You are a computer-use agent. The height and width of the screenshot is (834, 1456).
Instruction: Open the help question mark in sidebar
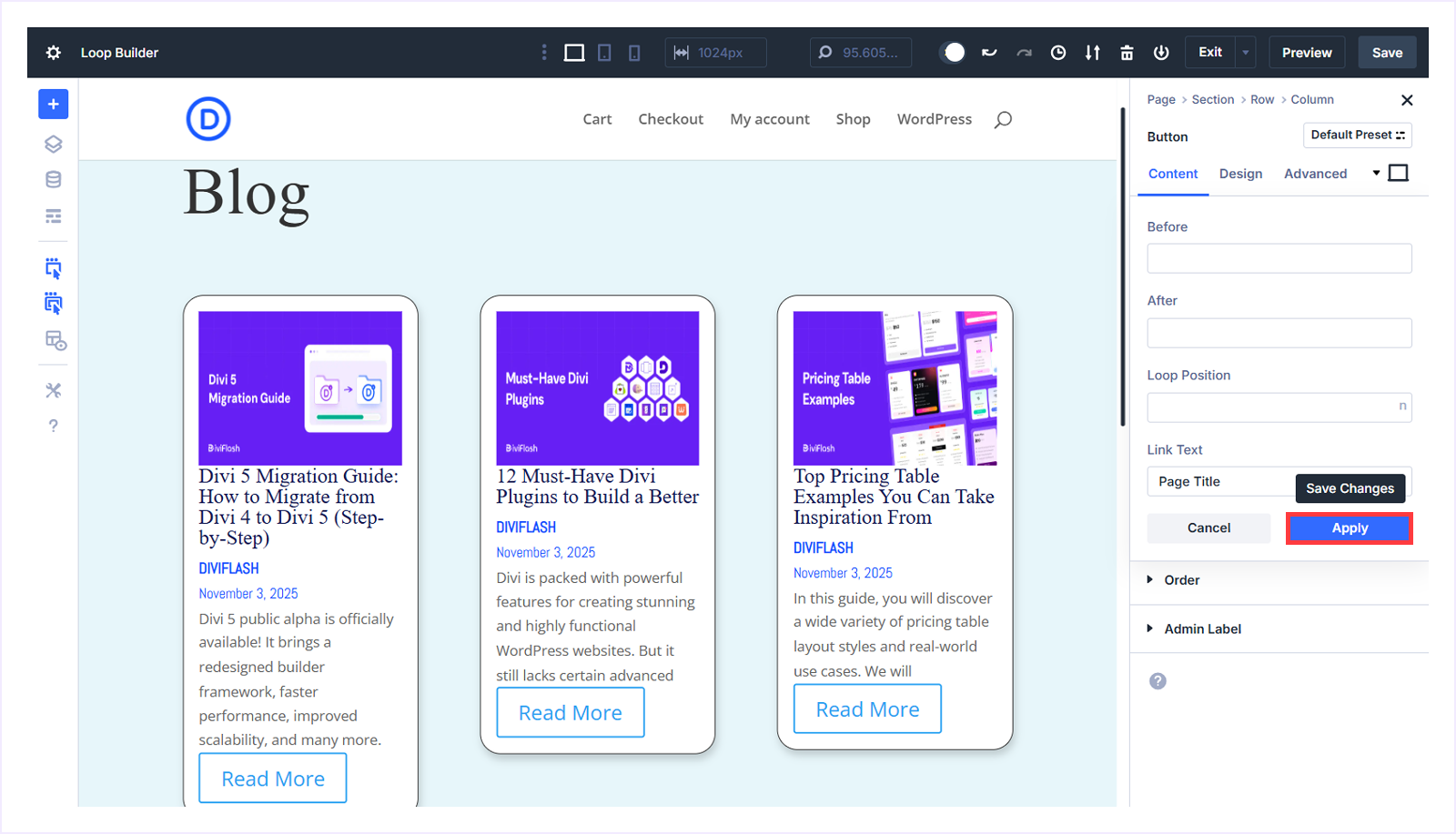pos(53,426)
